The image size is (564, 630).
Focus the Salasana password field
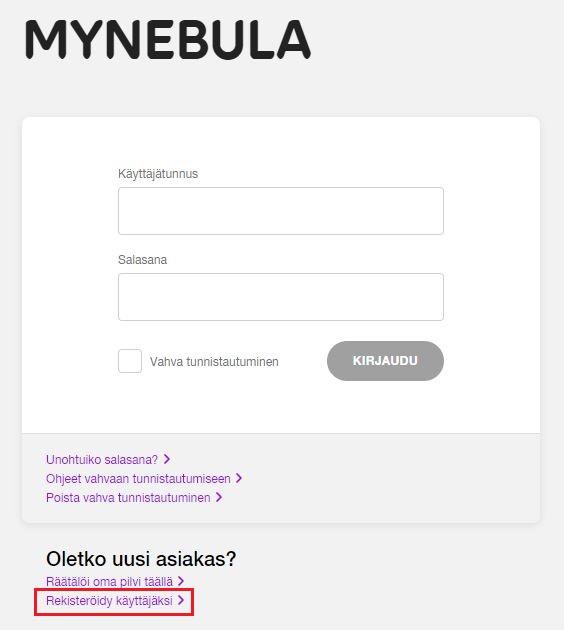click(x=281, y=297)
